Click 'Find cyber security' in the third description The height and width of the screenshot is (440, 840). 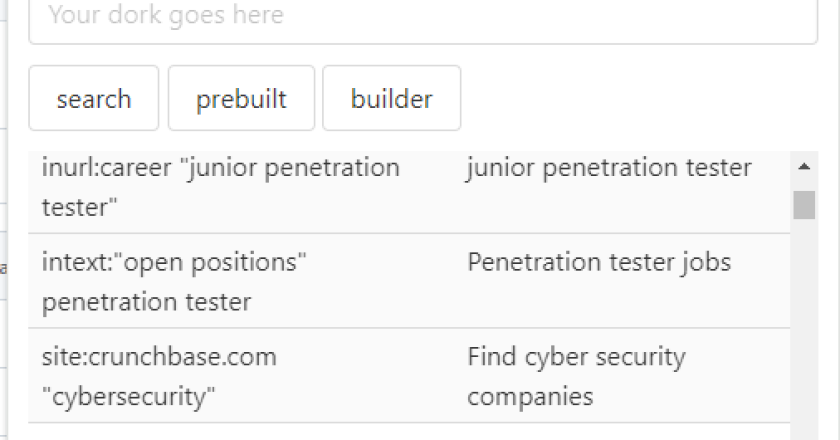coord(575,357)
